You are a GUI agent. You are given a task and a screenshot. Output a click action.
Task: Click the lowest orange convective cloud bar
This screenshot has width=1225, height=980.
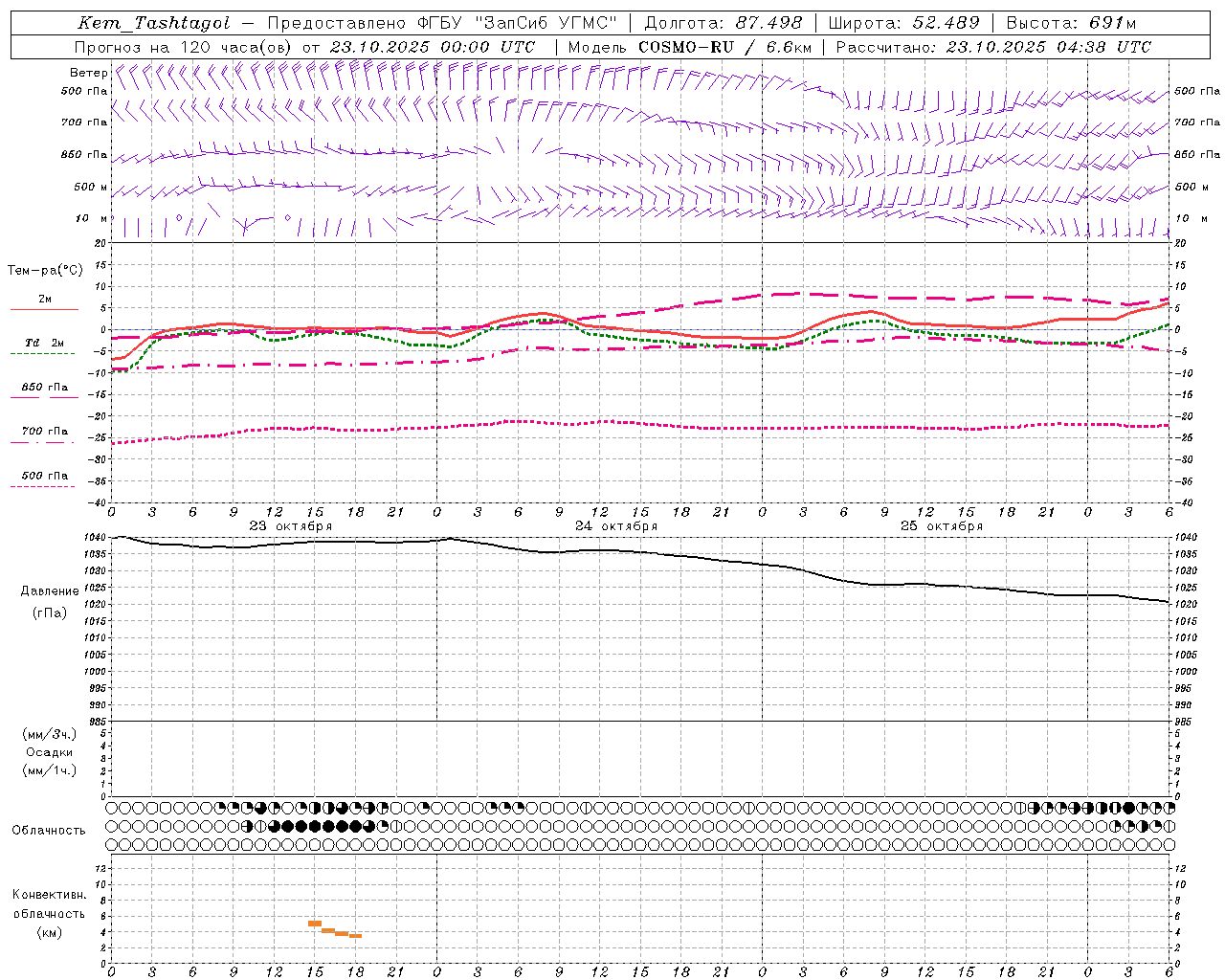click(355, 936)
